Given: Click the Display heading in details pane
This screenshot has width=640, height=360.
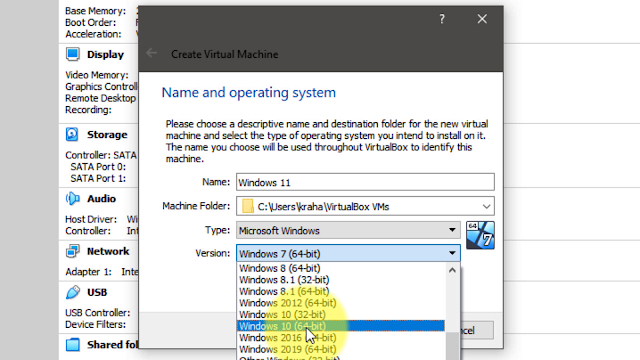Looking at the screenshot, I should coord(105,55).
